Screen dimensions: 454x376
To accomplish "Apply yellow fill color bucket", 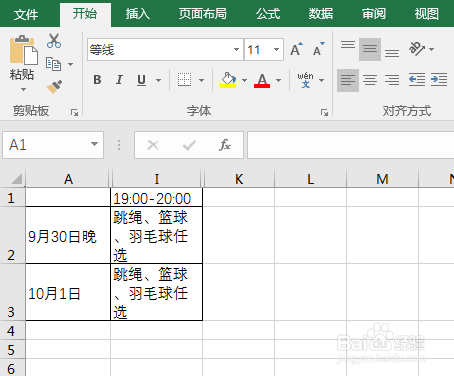I will (x=228, y=80).
